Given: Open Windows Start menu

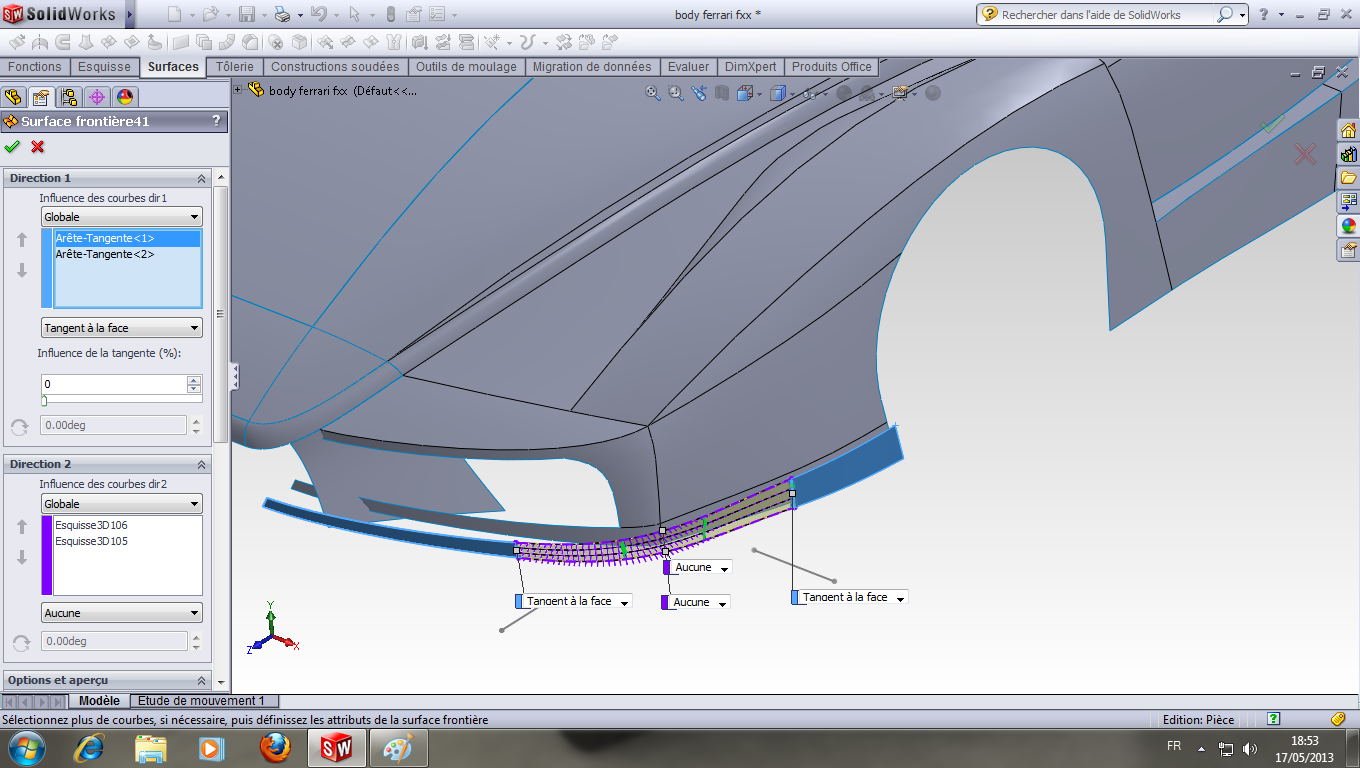Looking at the screenshot, I should (x=25, y=747).
